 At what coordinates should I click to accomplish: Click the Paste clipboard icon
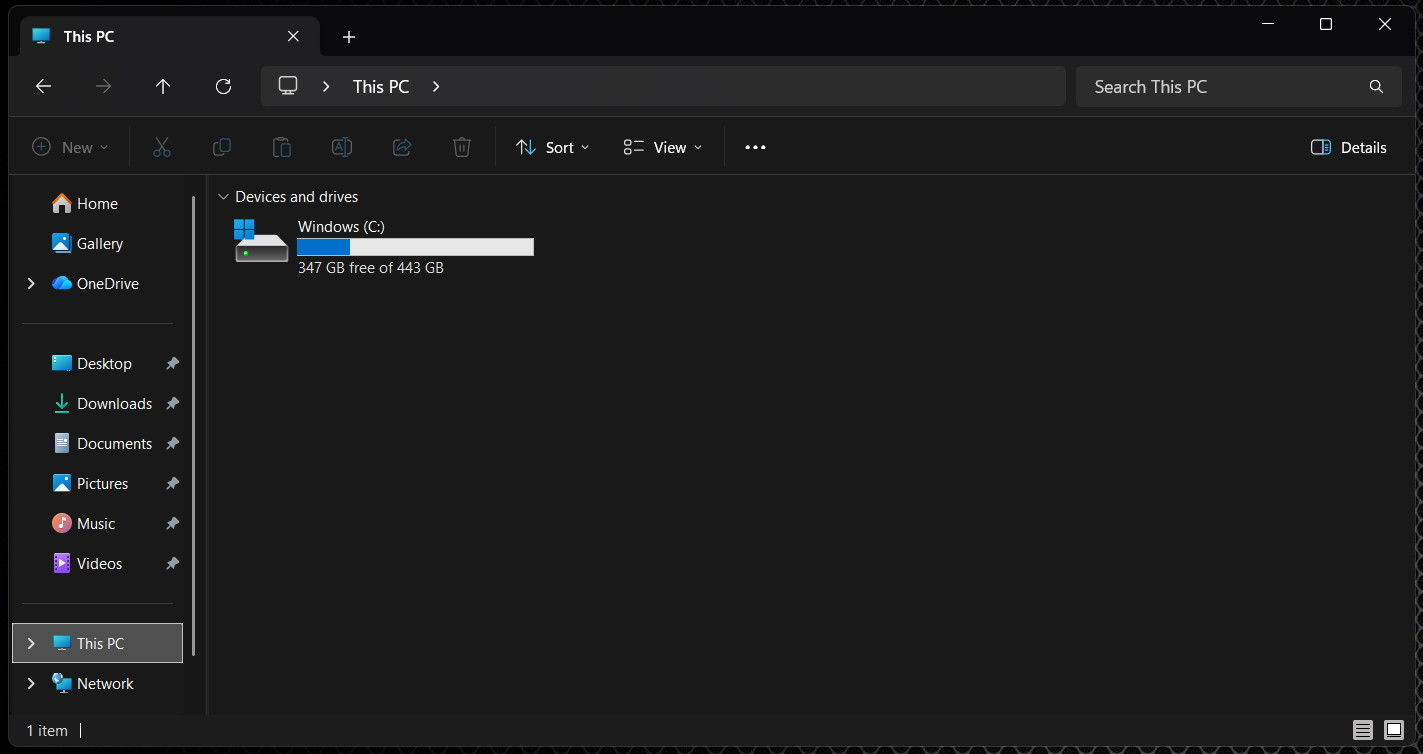click(x=282, y=147)
